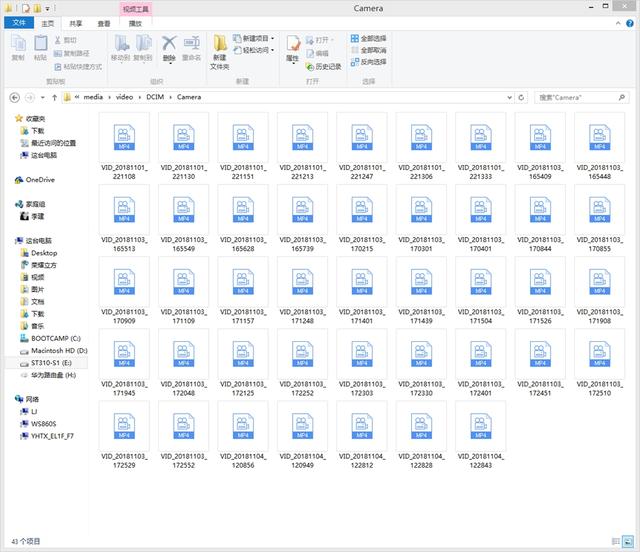Click the Forward navigation arrow

(30, 98)
